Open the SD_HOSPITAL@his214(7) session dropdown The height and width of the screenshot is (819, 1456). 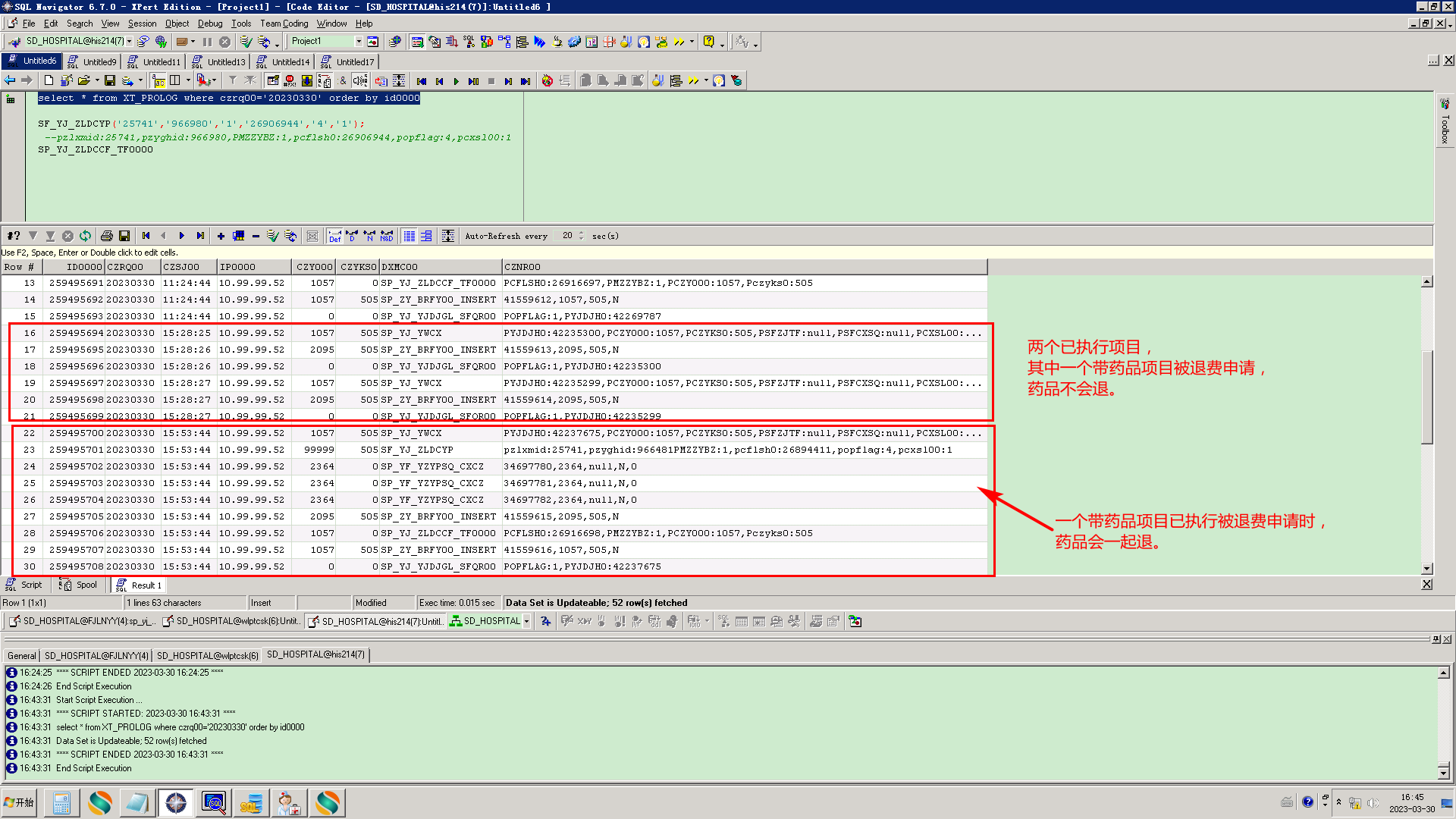(x=130, y=42)
